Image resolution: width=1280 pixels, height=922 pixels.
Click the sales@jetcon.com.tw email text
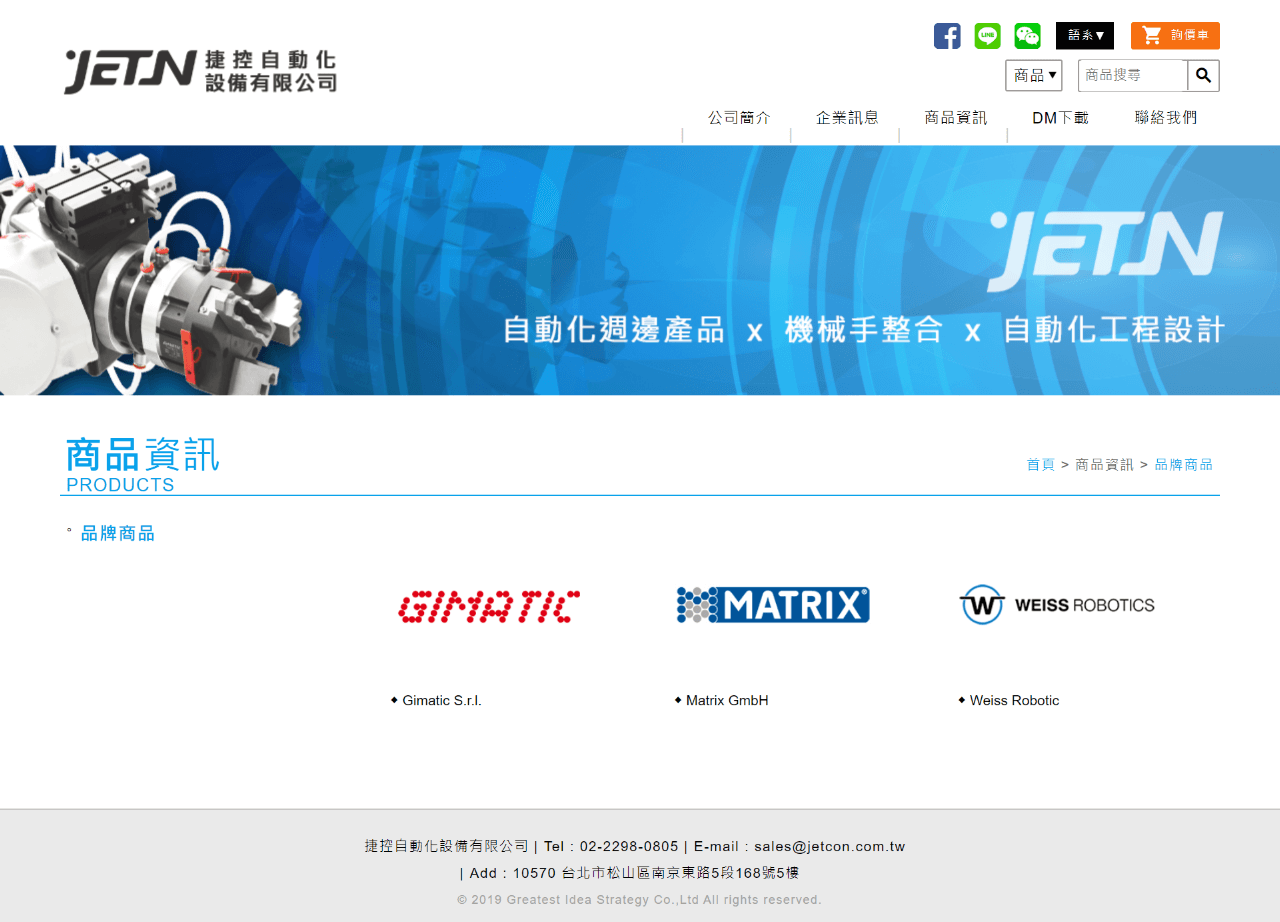(830, 847)
